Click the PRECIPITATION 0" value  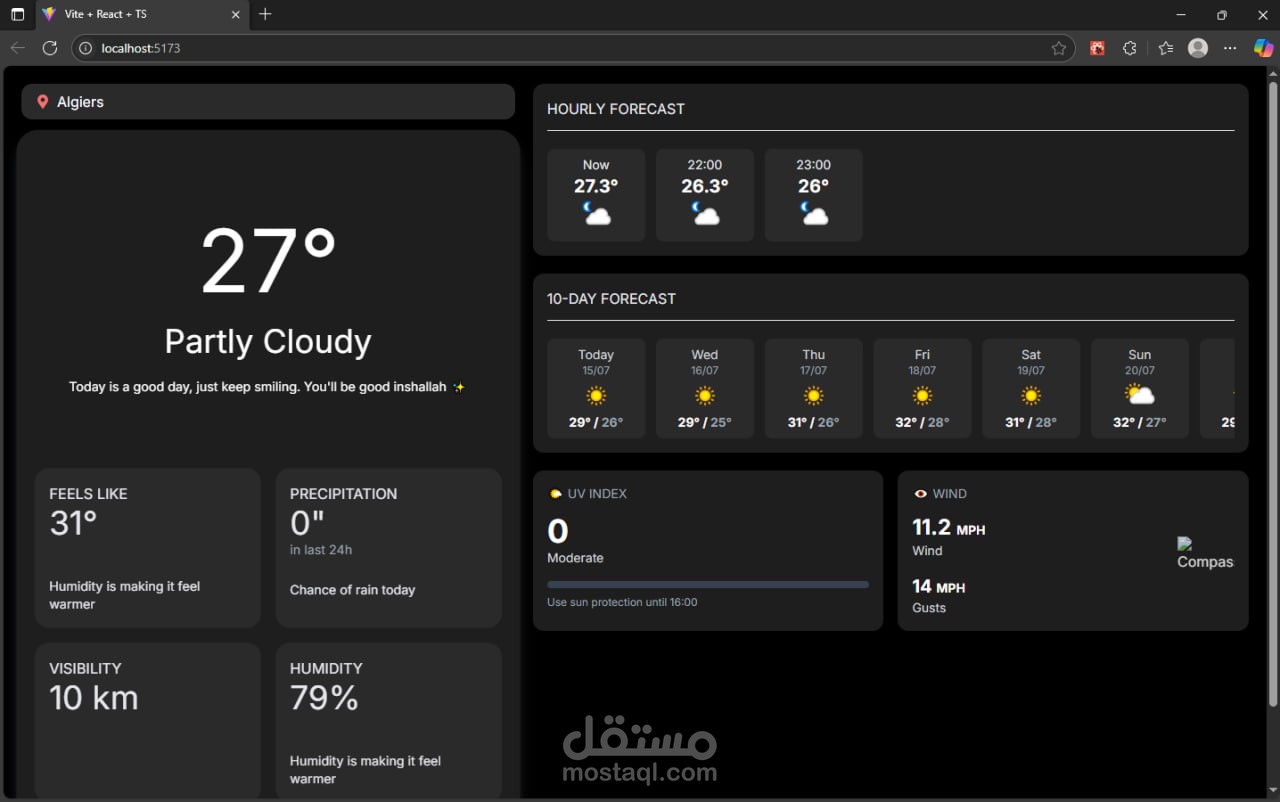(x=308, y=523)
